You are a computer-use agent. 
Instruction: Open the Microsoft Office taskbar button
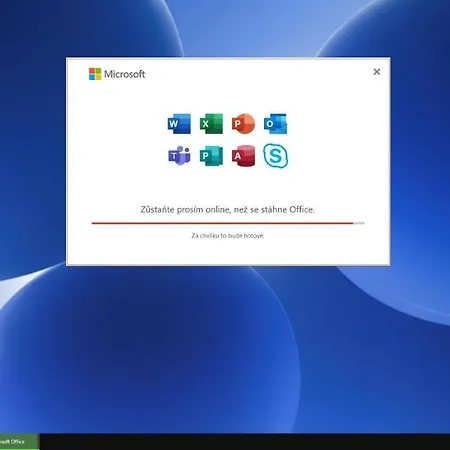click(x=19, y=442)
